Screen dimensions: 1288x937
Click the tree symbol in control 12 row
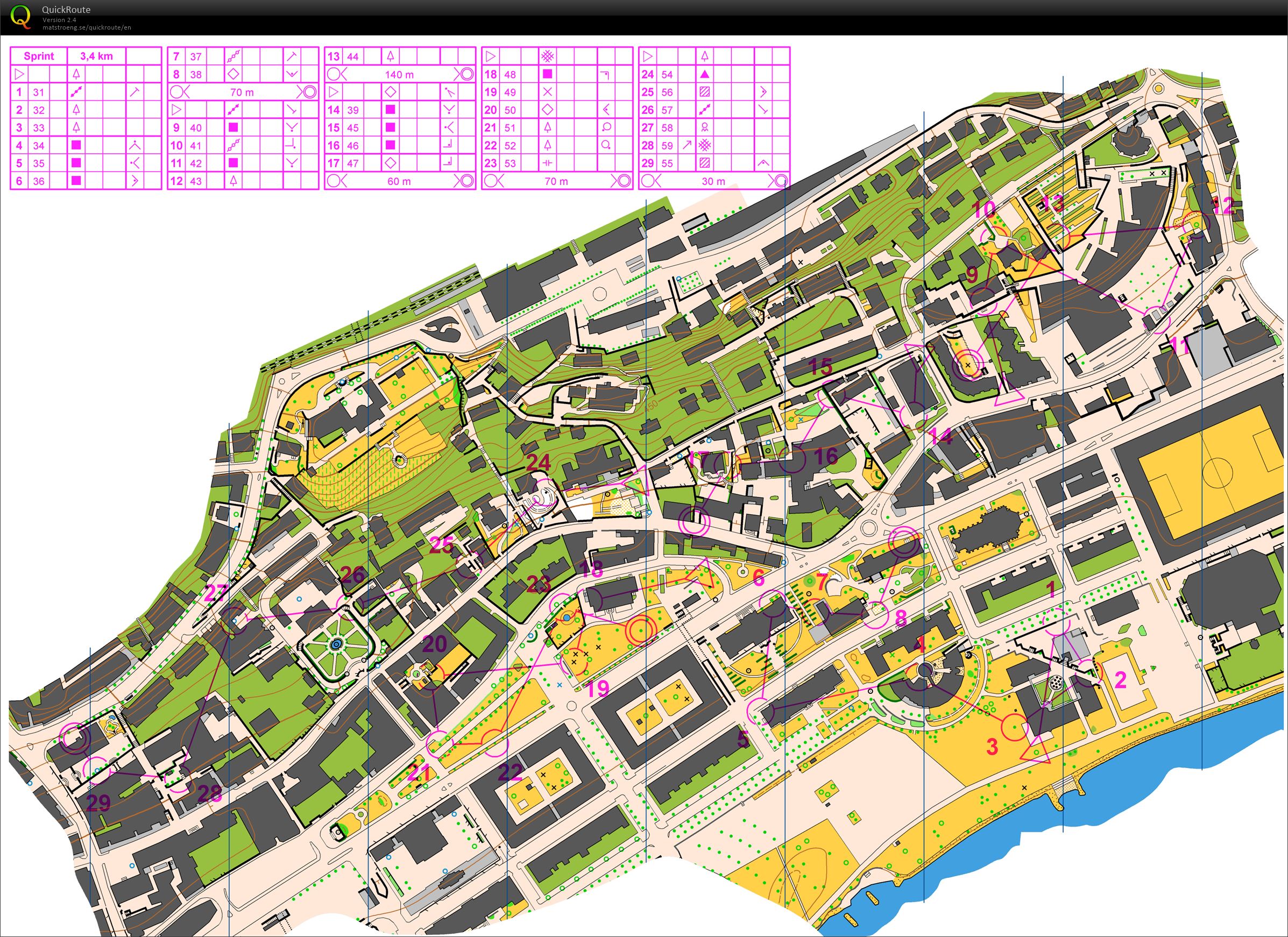(x=233, y=181)
